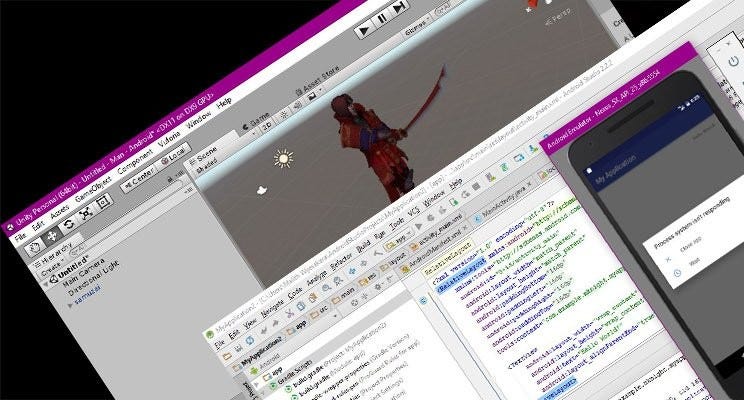Click the Unity Step button
The width and height of the screenshot is (744, 400).
coord(399,8)
